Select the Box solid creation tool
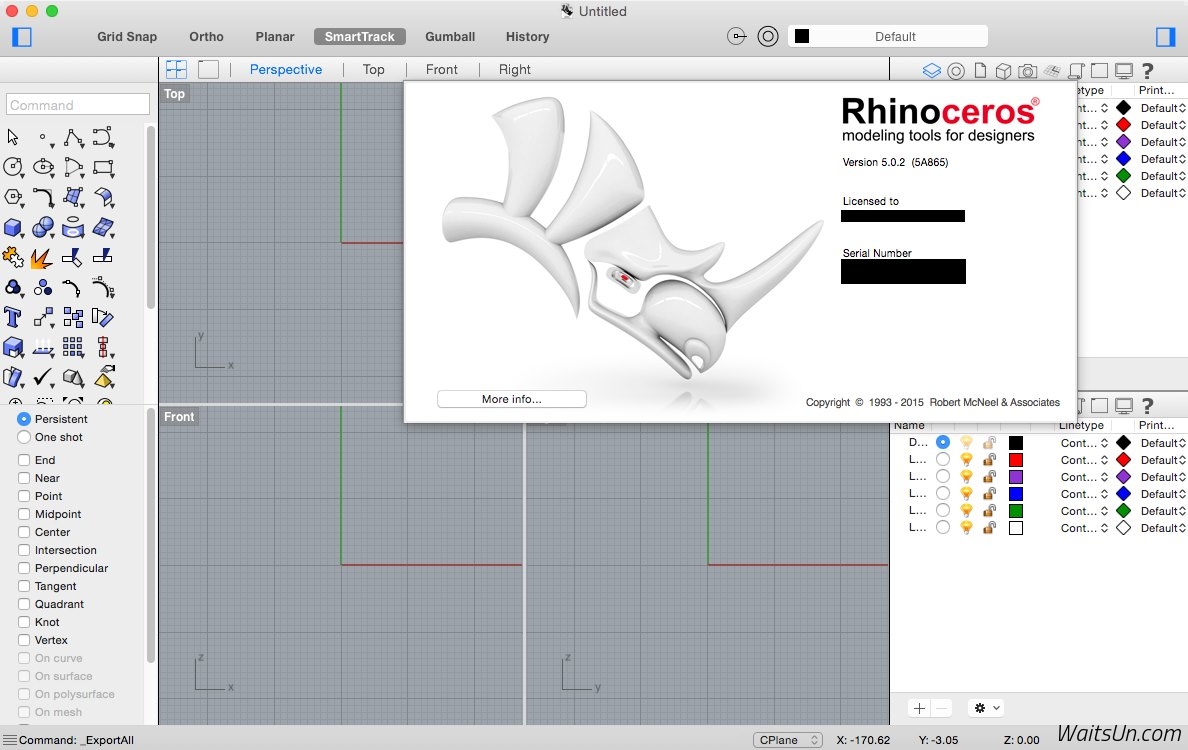 coord(13,228)
